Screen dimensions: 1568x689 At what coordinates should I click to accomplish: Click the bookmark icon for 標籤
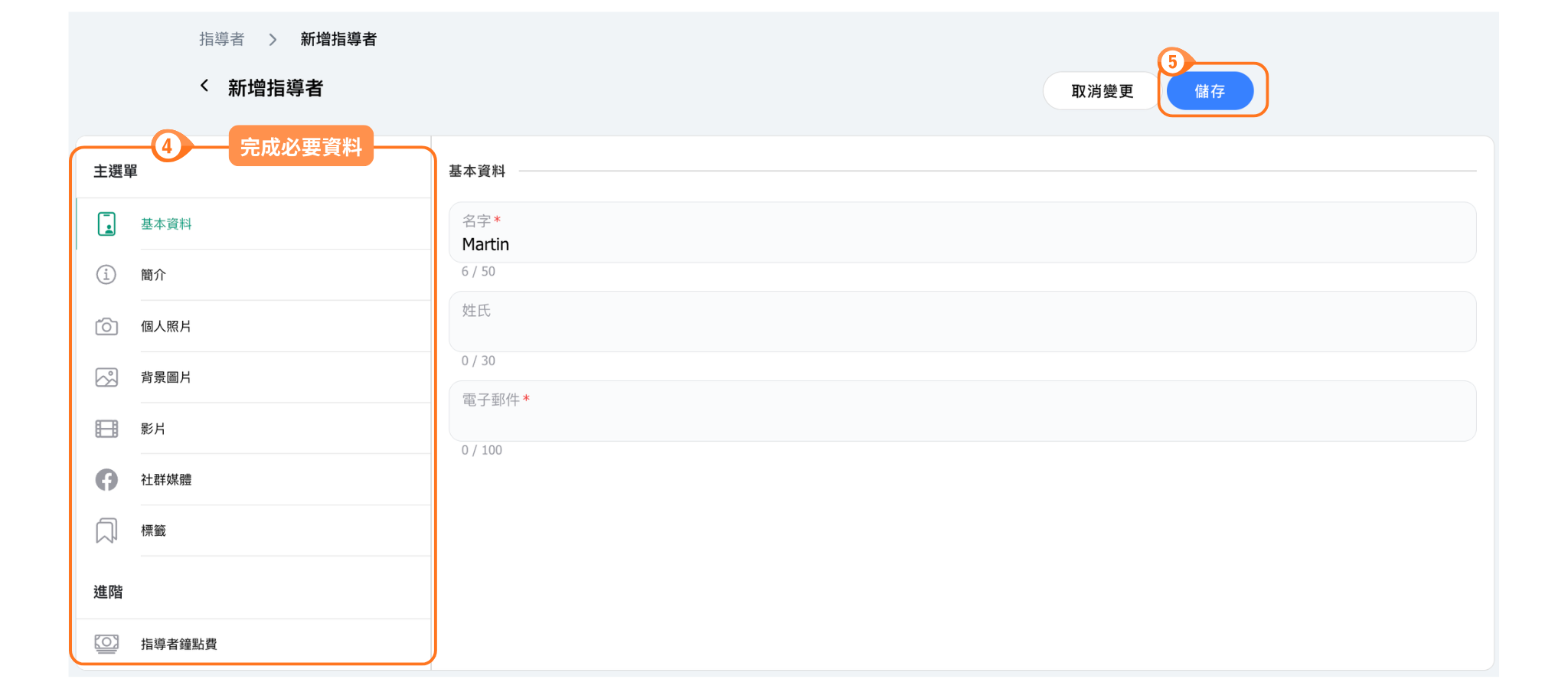[106, 531]
